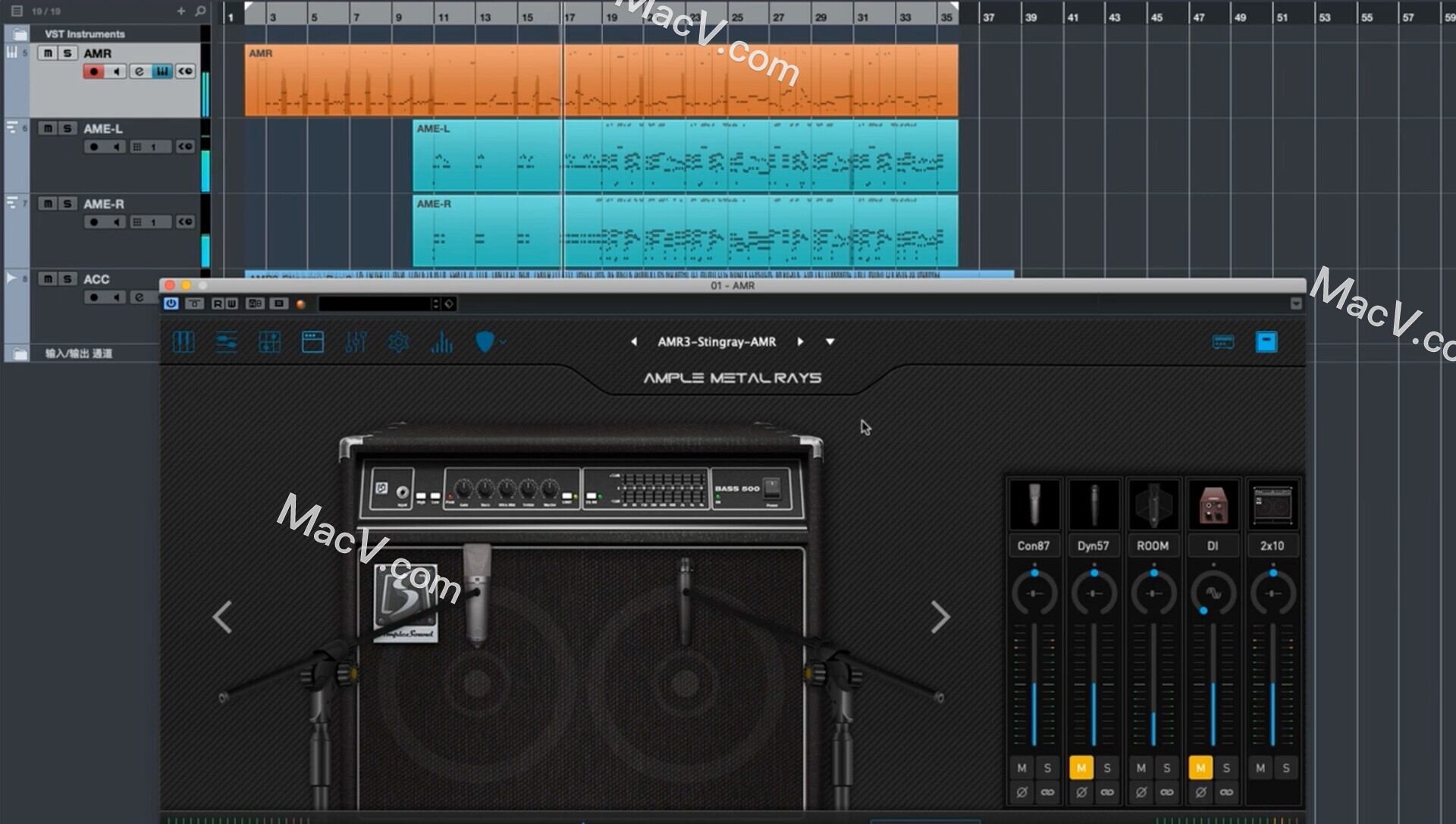Open the bar chart analyzer icon in plugin
1456x824 pixels.
tap(441, 342)
